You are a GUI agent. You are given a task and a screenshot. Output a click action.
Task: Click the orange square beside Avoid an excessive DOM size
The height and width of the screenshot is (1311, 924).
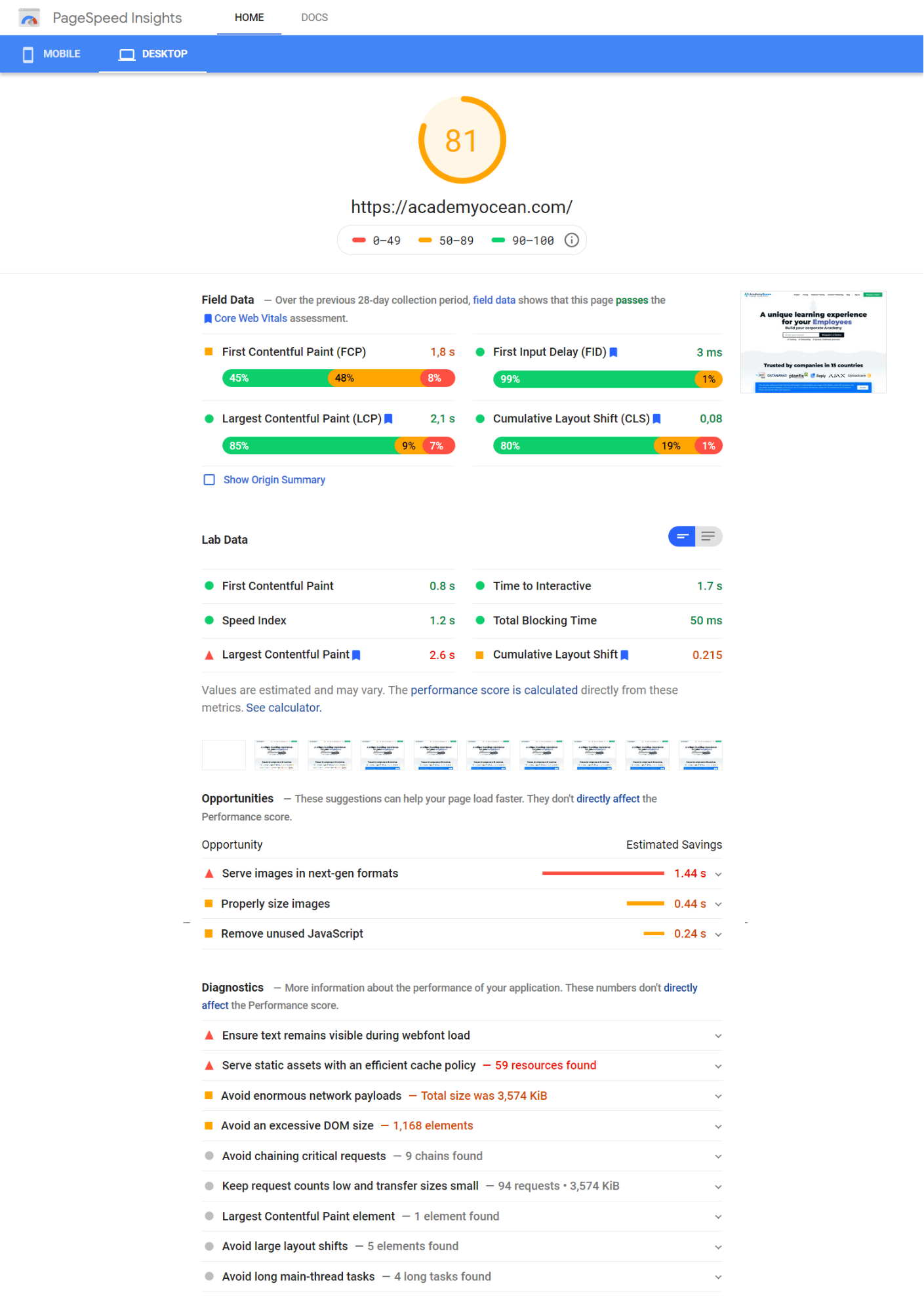[x=209, y=1126]
